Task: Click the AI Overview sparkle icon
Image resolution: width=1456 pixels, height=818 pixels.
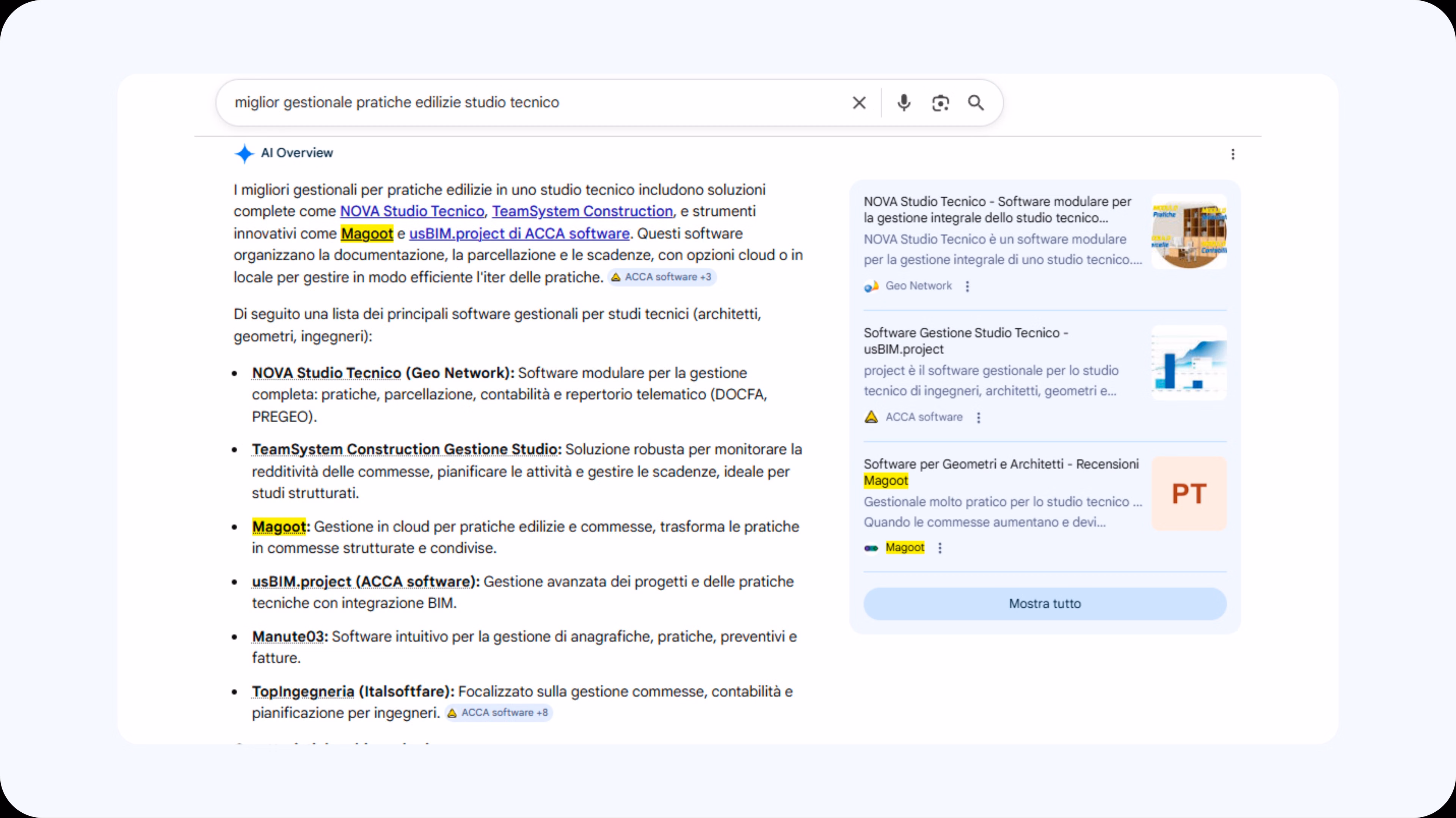Action: pos(244,154)
